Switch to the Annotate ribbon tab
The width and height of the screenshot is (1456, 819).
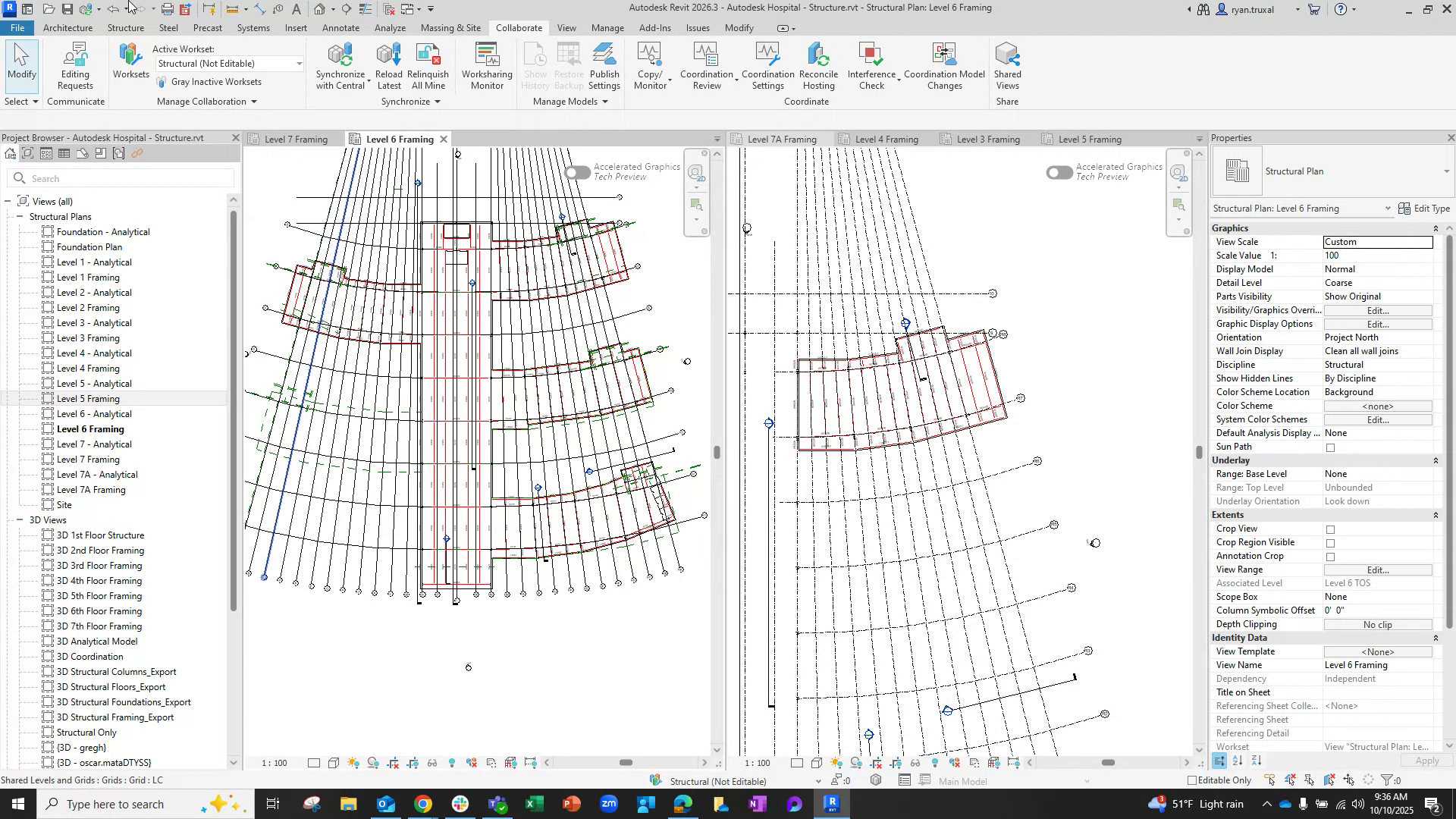pyautogui.click(x=340, y=28)
